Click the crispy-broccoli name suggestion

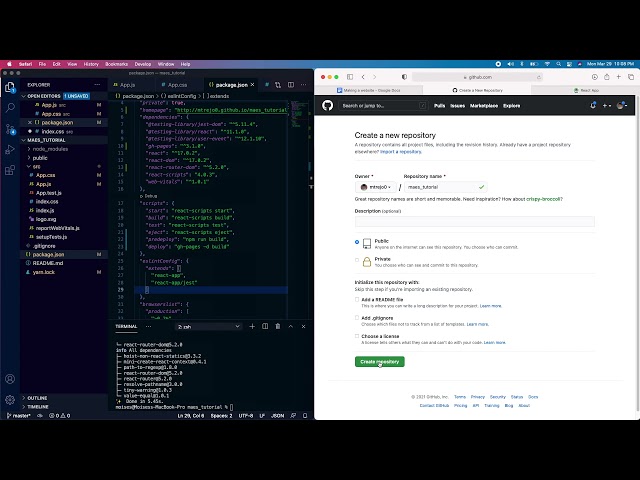[543, 199]
